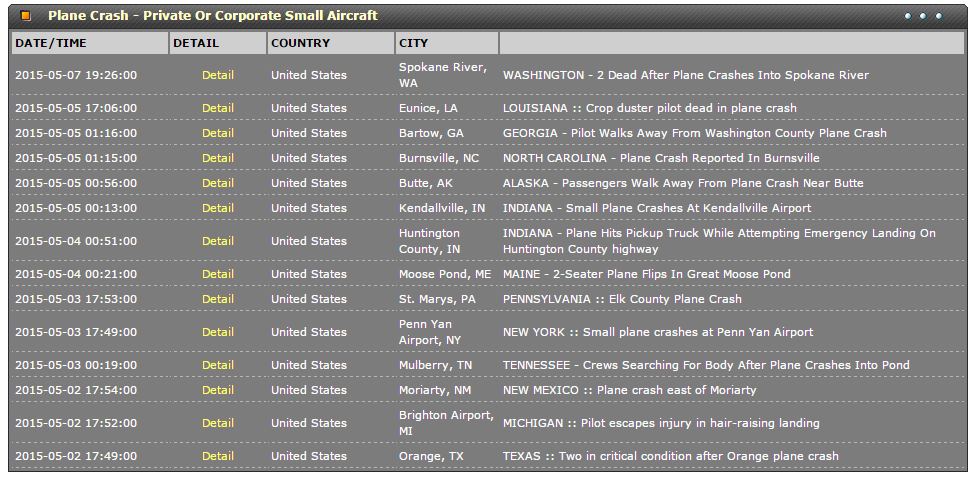Click the rightmost dot in the panel header
Image resolution: width=975 pixels, height=480 pixels.
939,16
